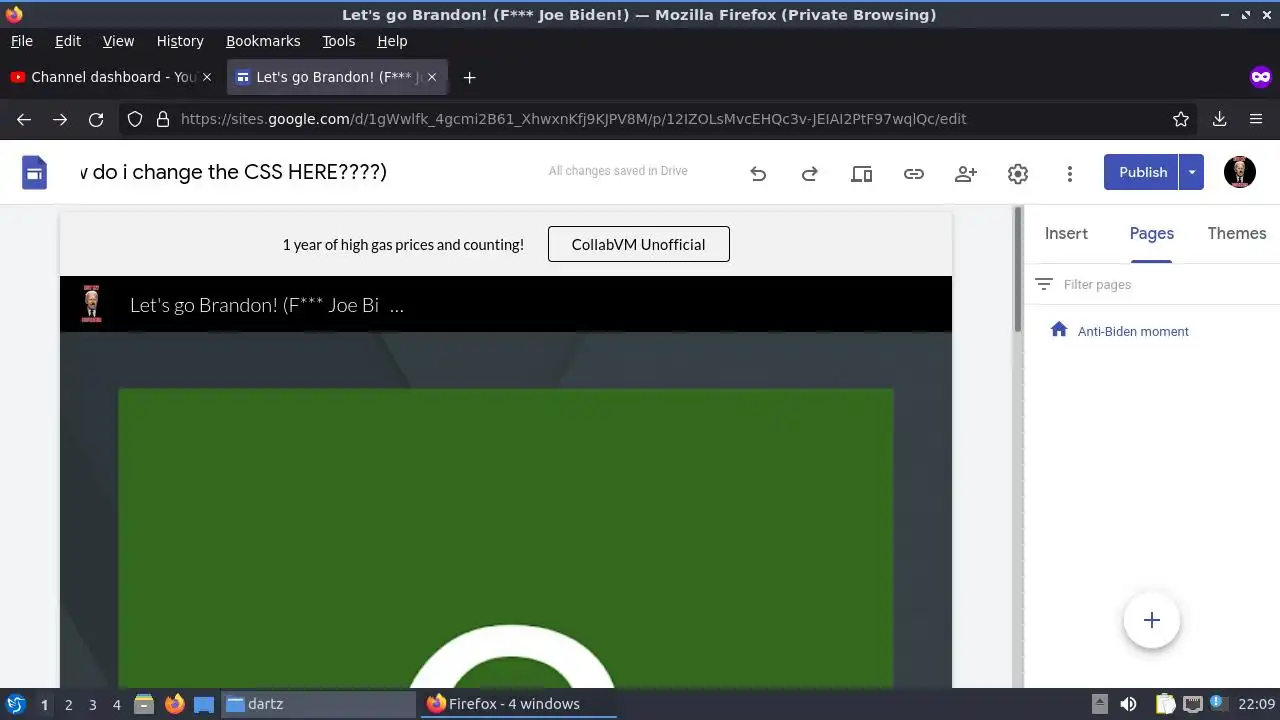Open tracking protection shield icon
Image resolution: width=1280 pixels, height=720 pixels.
[x=135, y=119]
